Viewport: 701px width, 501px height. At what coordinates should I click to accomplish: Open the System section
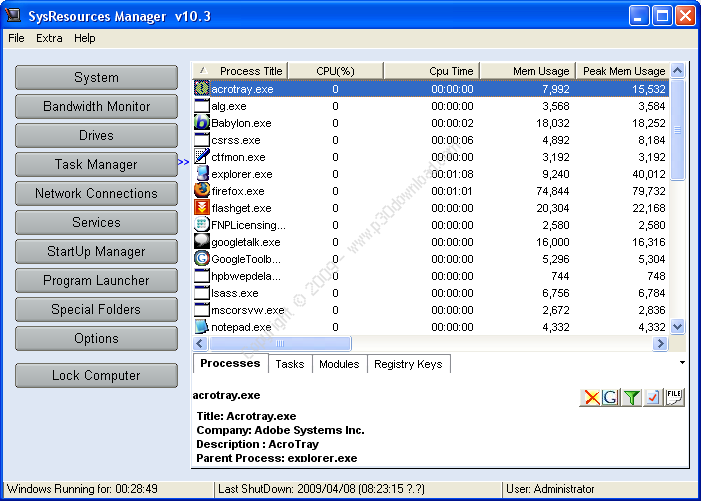(x=96, y=77)
